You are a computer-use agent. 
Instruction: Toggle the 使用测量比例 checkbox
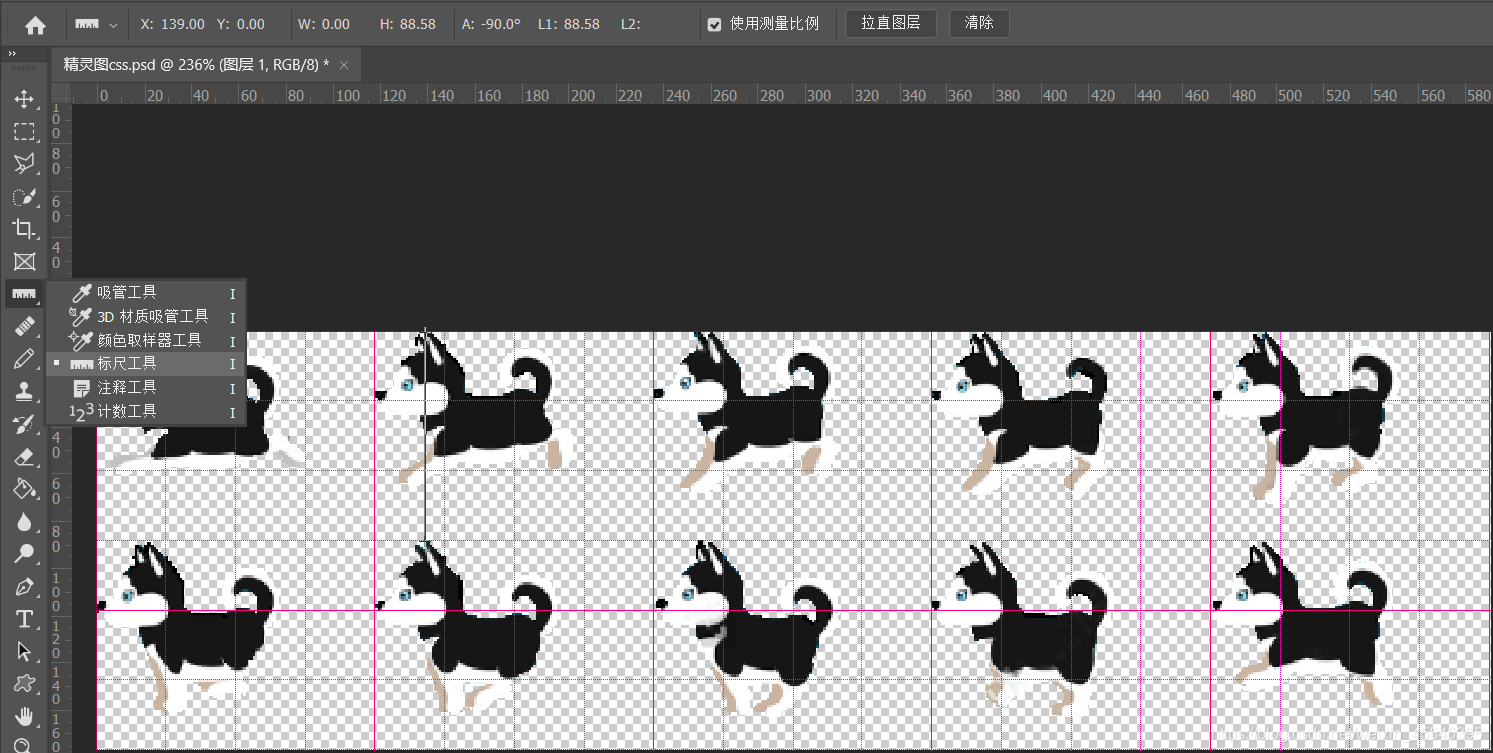pos(714,24)
